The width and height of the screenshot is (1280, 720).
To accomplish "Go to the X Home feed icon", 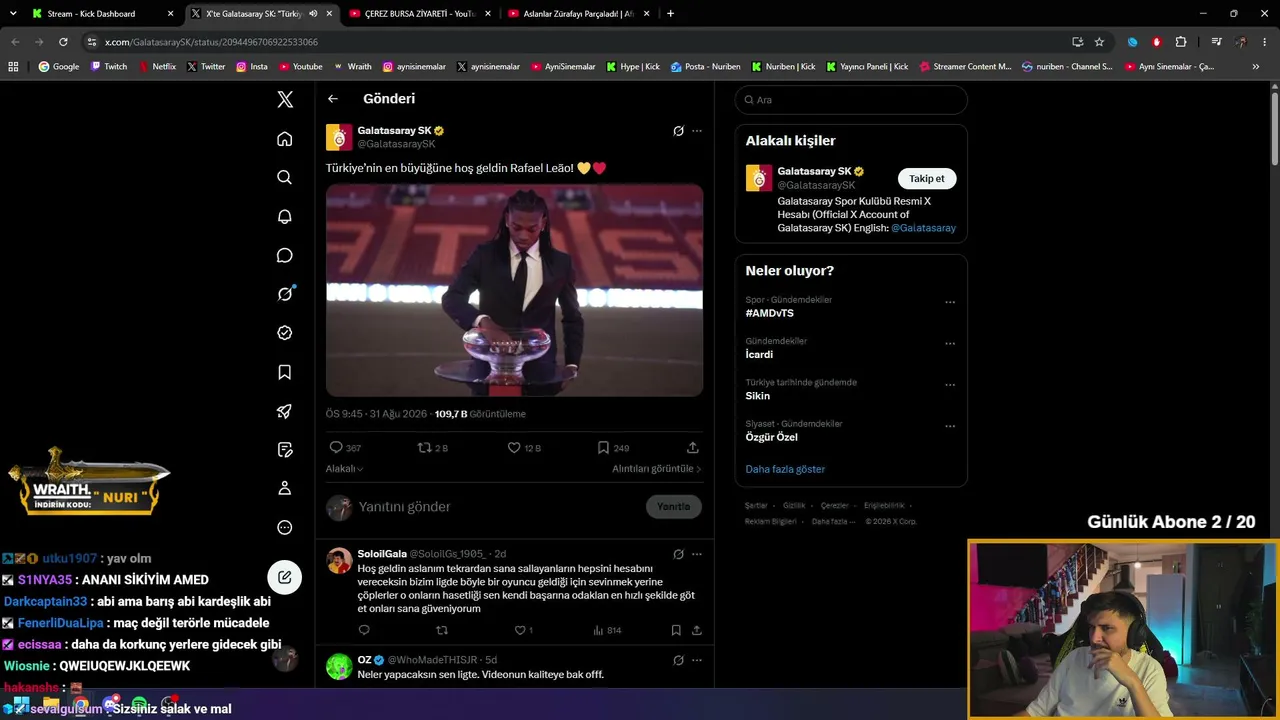I will (x=285, y=139).
